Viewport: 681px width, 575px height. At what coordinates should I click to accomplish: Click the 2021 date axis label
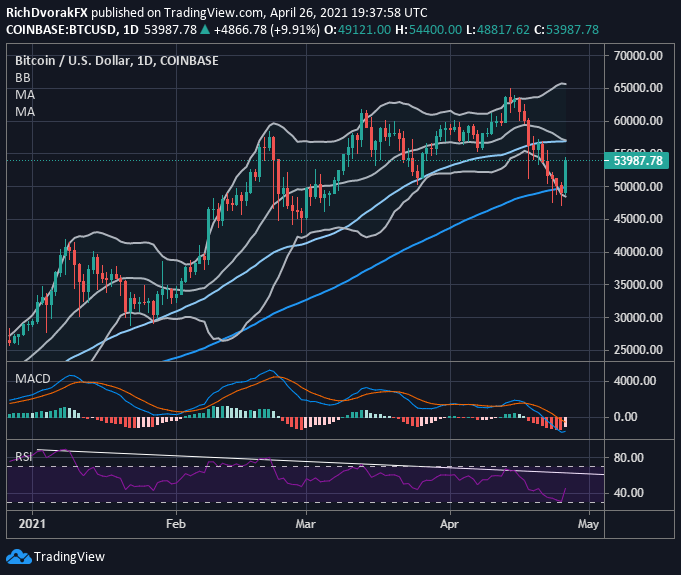32,524
